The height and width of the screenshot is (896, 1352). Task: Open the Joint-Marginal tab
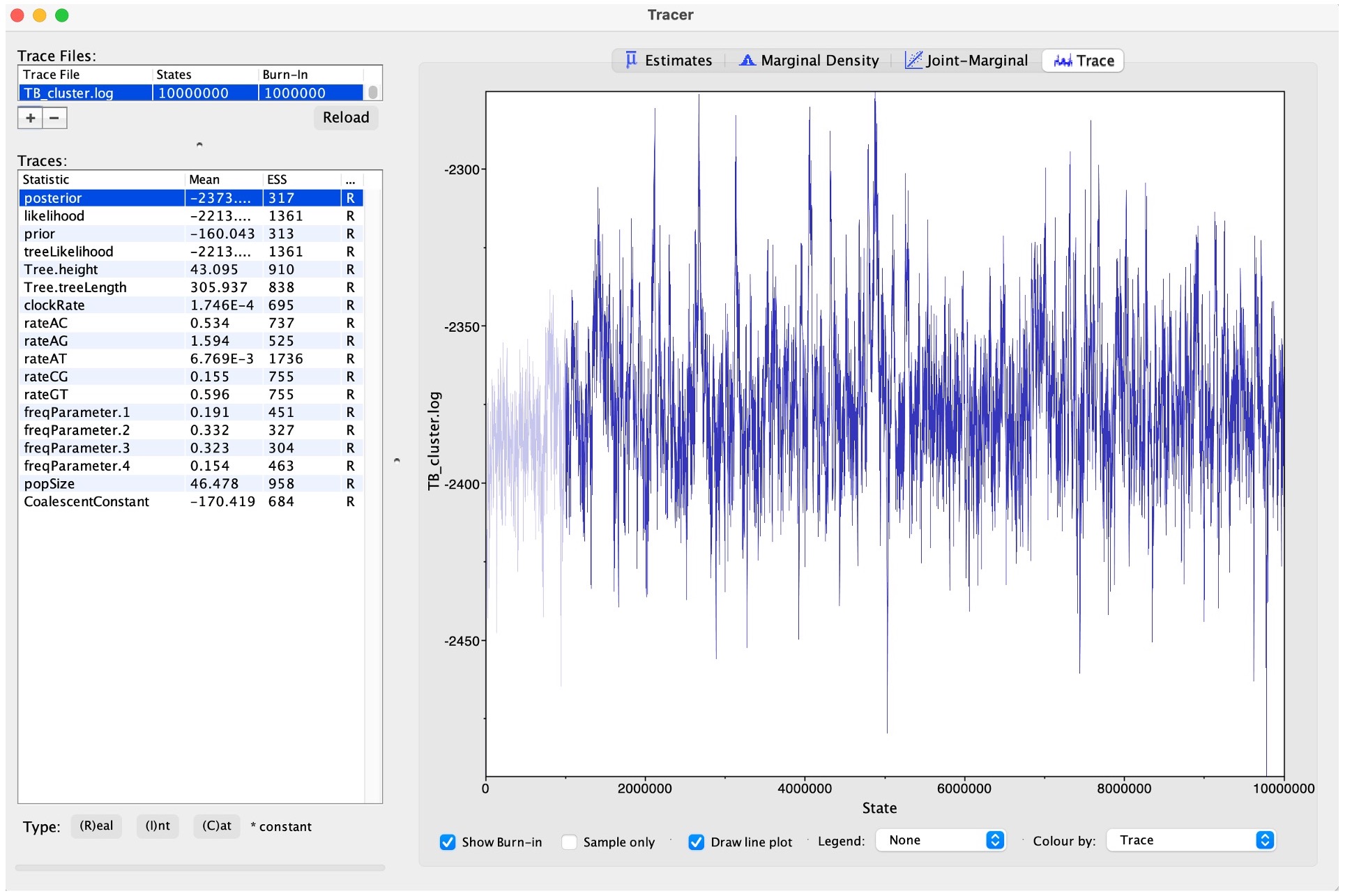coord(966,61)
